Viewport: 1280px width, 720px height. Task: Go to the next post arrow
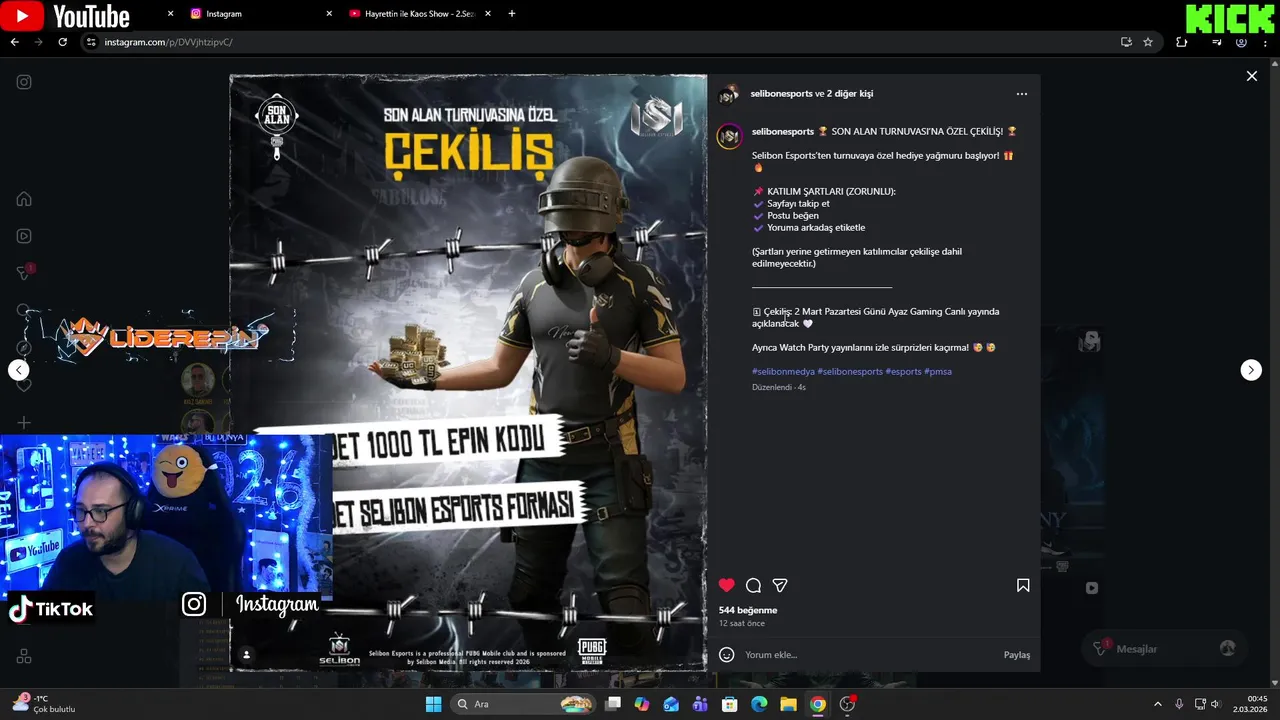(x=1251, y=370)
